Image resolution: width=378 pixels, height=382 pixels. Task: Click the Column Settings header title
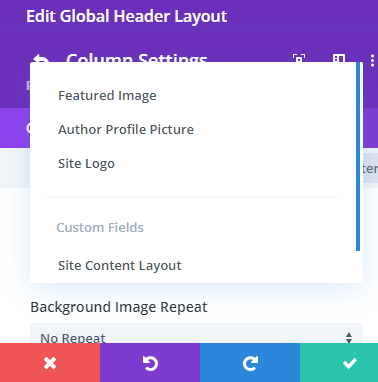point(137,58)
